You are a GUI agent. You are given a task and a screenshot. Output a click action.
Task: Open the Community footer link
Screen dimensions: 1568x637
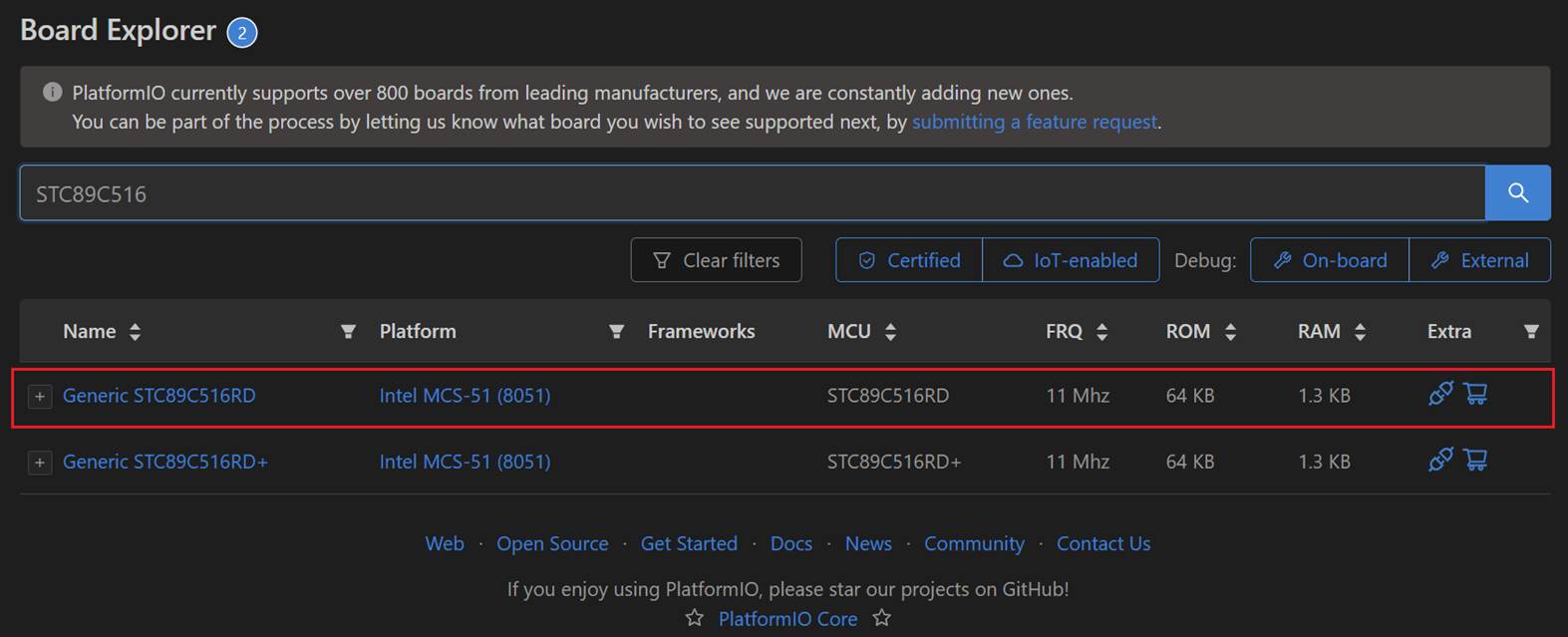coord(974,543)
